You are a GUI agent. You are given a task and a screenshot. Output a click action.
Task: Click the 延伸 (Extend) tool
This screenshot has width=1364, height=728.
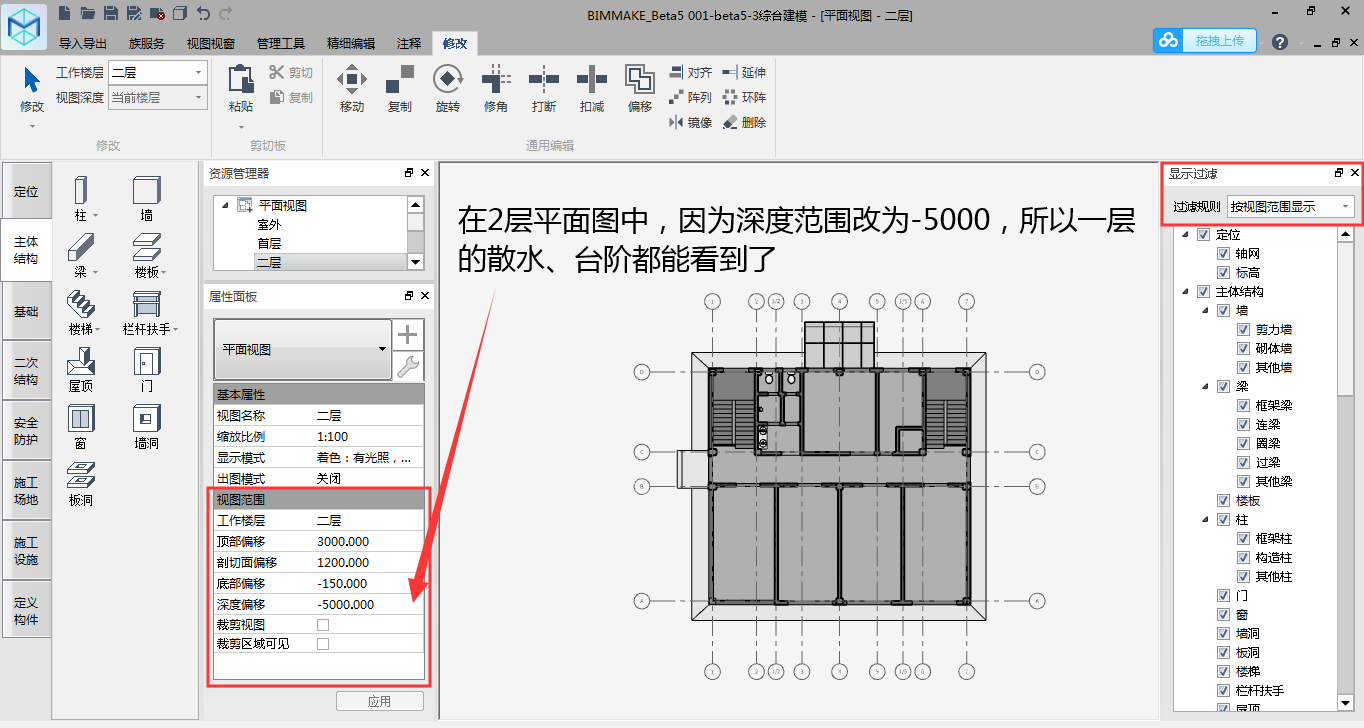pos(744,73)
